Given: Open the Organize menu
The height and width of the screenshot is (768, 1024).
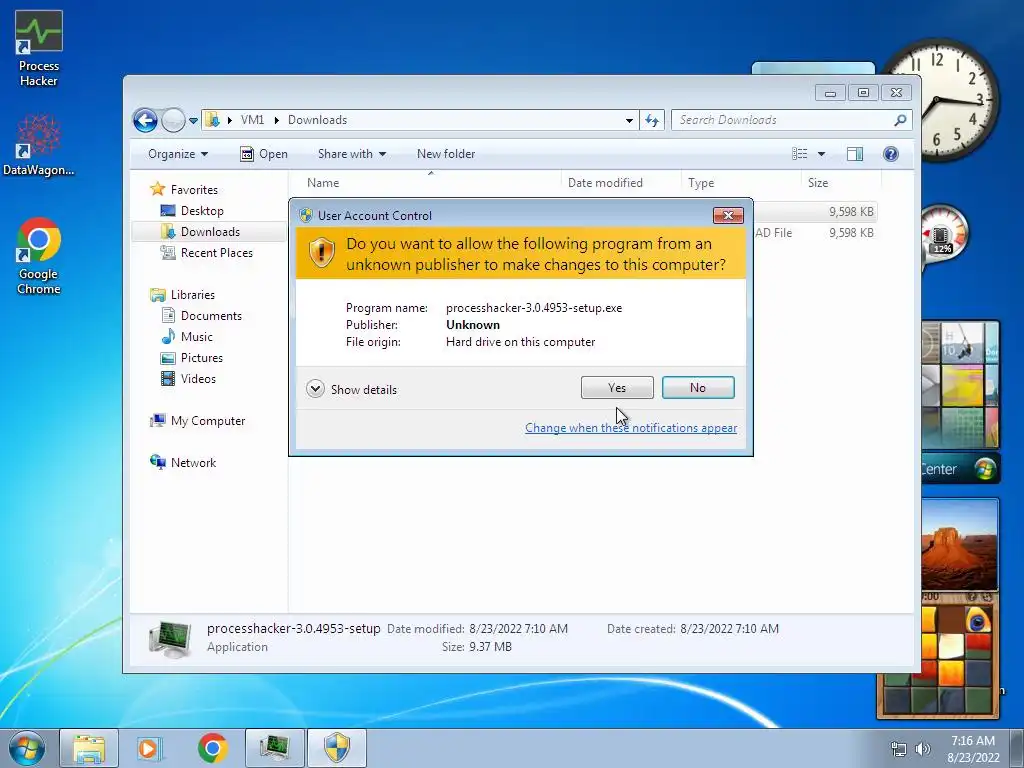Looking at the screenshot, I should 178,154.
